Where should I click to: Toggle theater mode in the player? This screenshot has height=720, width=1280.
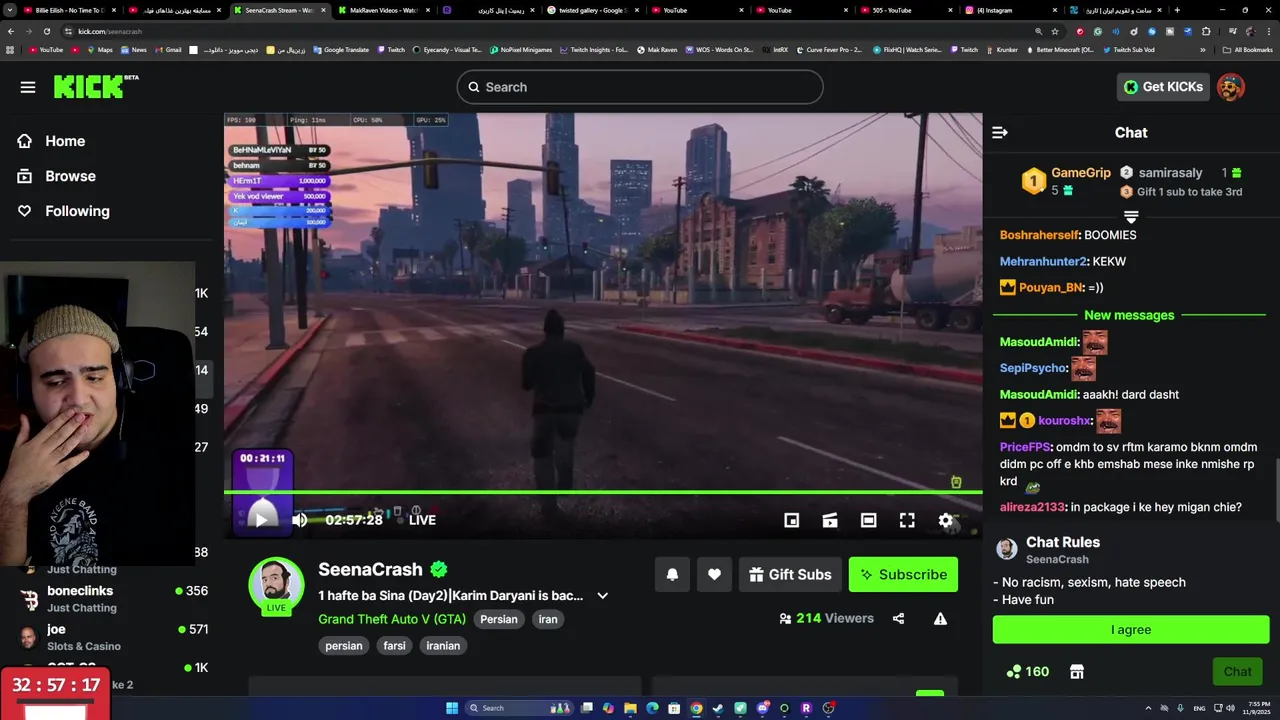[x=868, y=520]
